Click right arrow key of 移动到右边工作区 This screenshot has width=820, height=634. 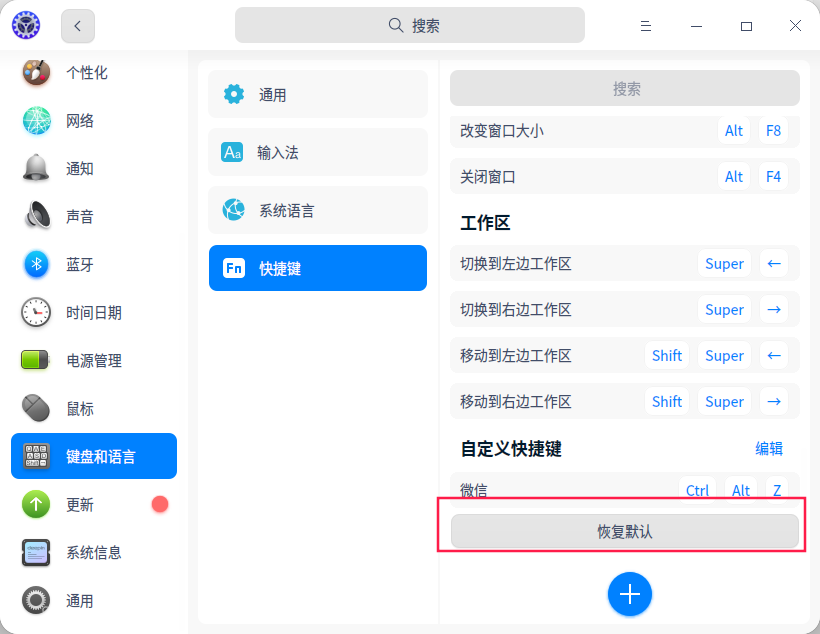tap(774, 402)
